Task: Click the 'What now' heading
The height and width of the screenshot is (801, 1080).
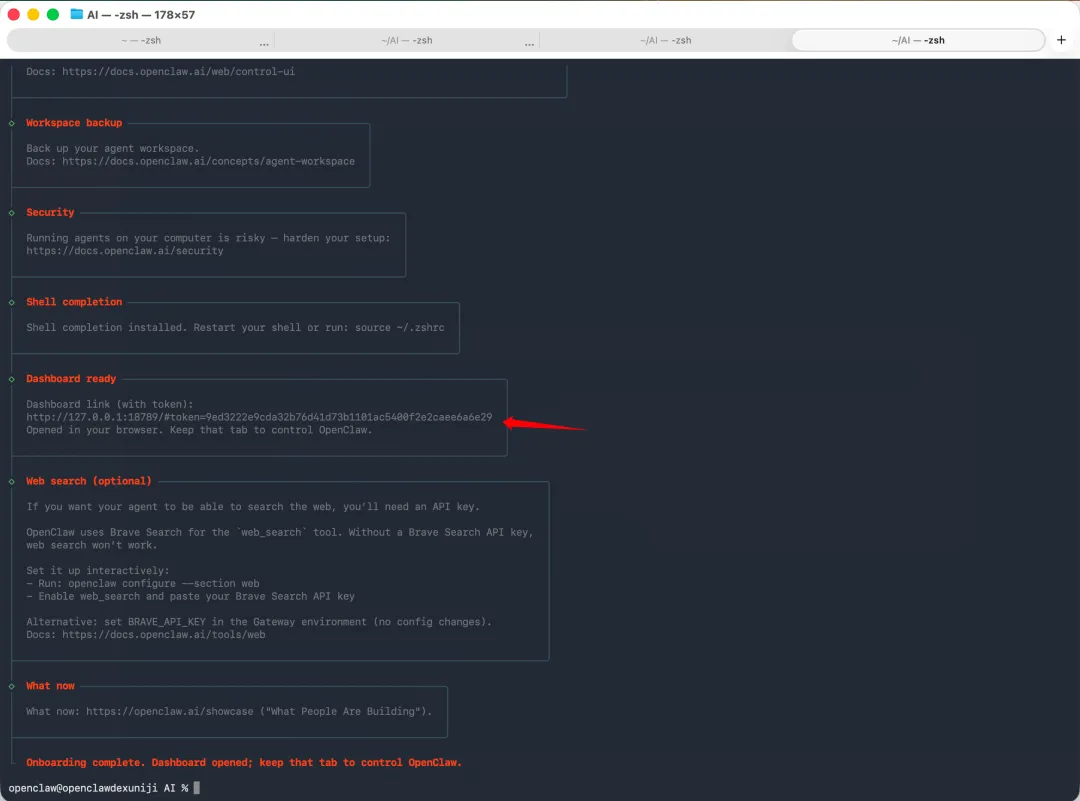Action: (x=50, y=686)
